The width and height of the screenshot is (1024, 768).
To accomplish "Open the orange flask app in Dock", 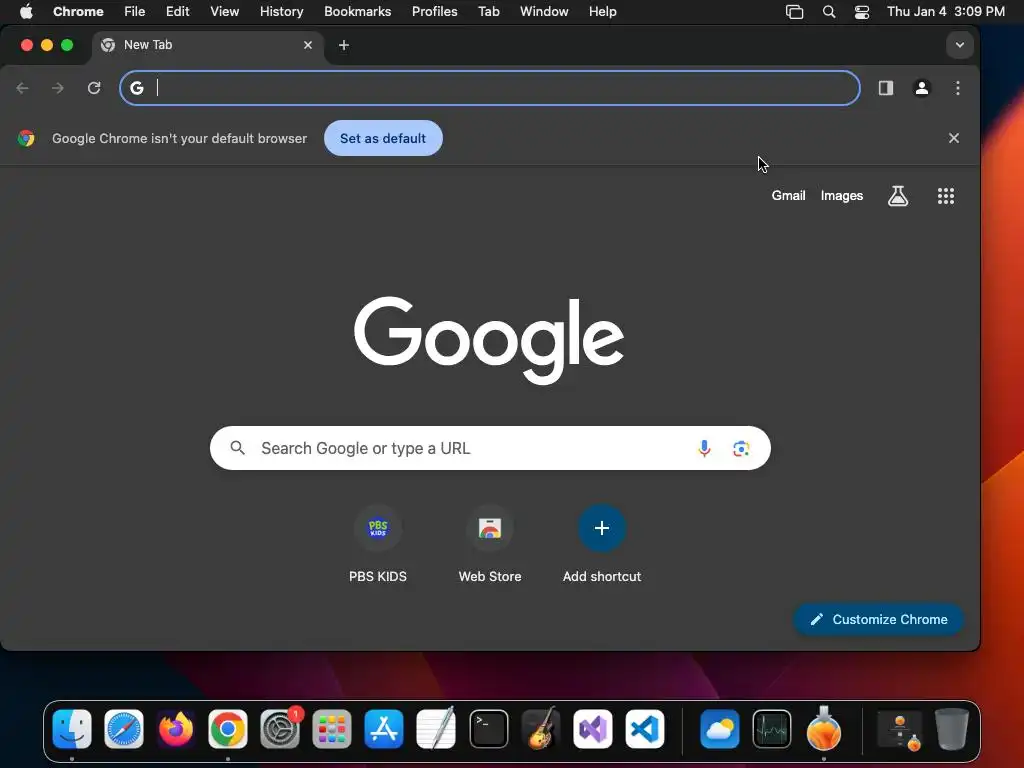I will click(x=824, y=729).
